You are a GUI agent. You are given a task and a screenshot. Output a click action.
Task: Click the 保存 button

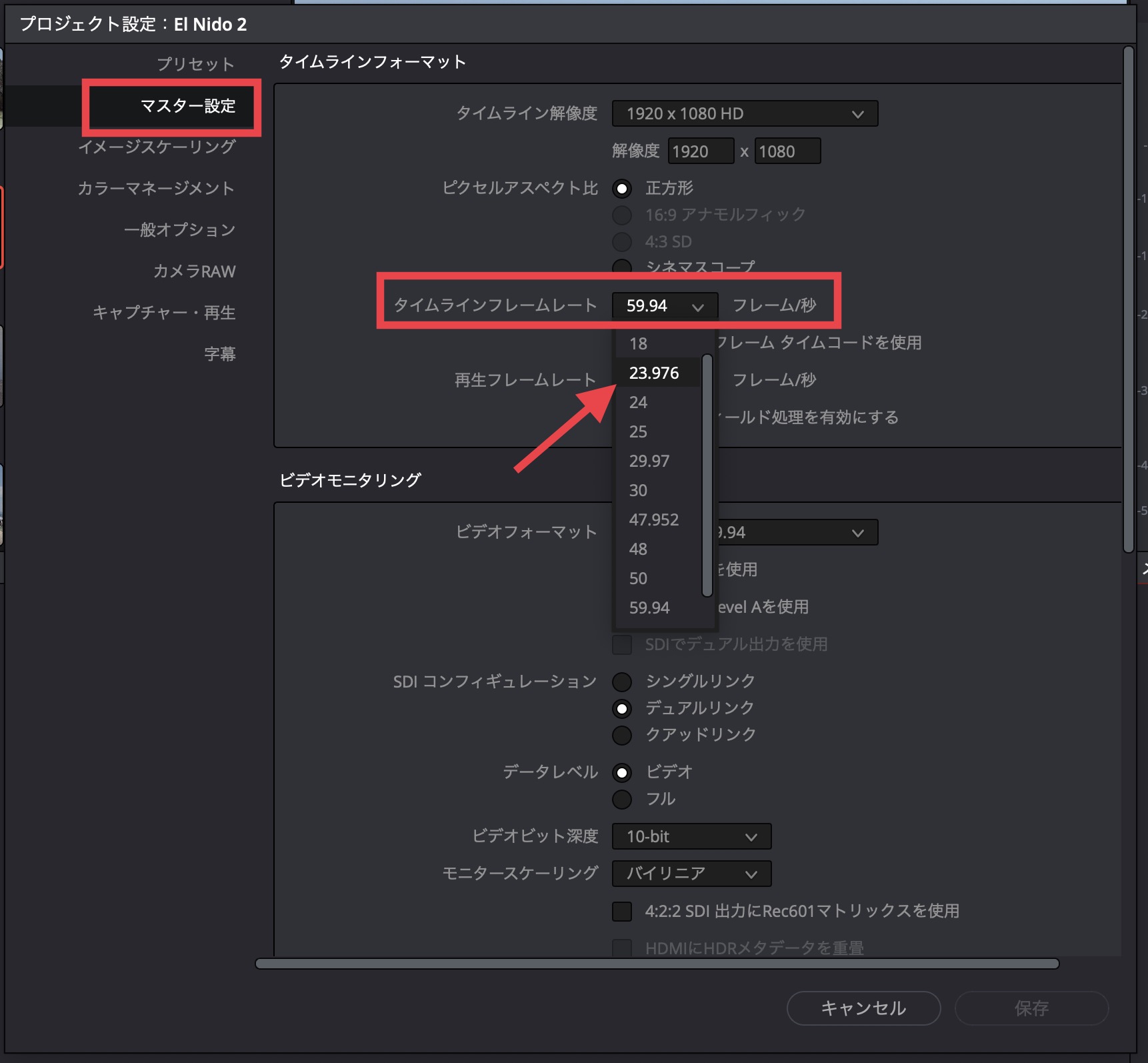click(x=1031, y=1008)
